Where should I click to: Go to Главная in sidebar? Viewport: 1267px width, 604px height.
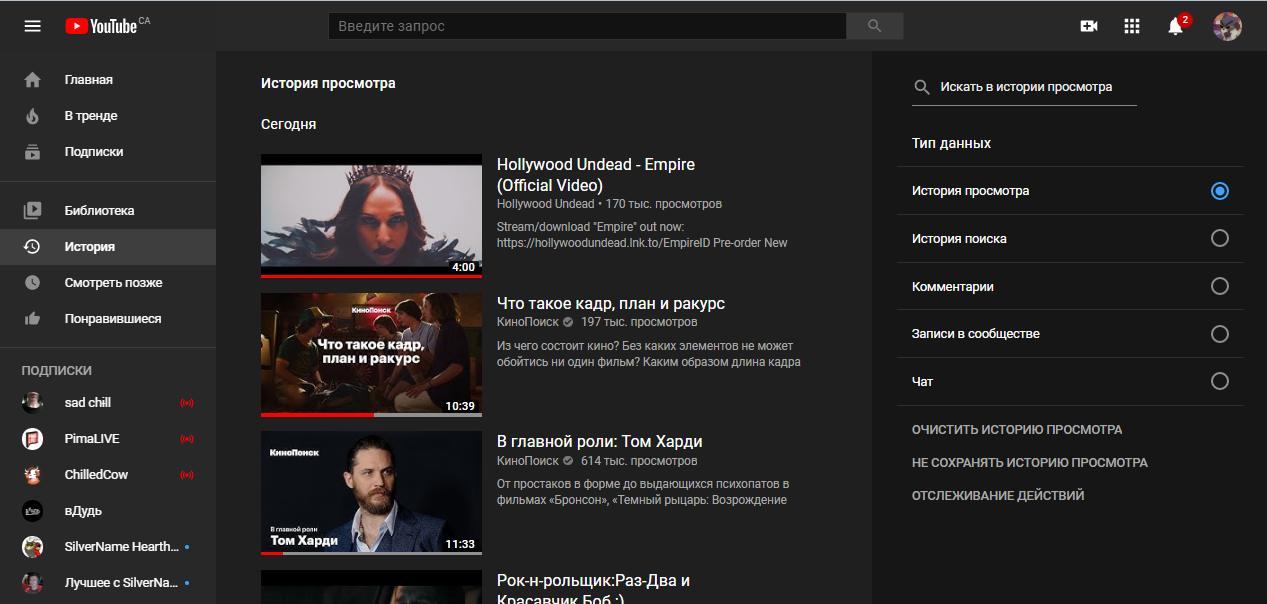coord(88,80)
